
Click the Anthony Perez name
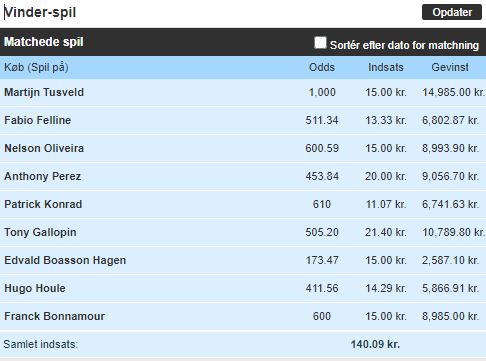42,176
